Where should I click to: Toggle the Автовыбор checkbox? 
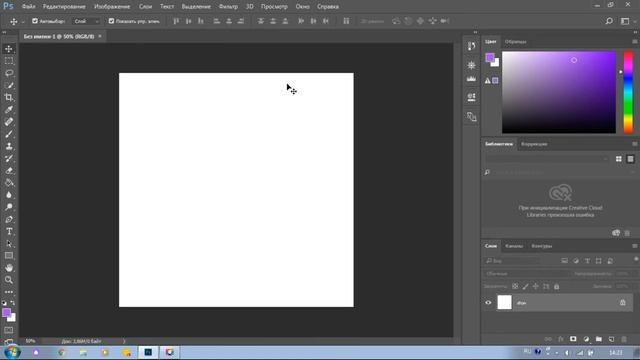tap(35, 21)
